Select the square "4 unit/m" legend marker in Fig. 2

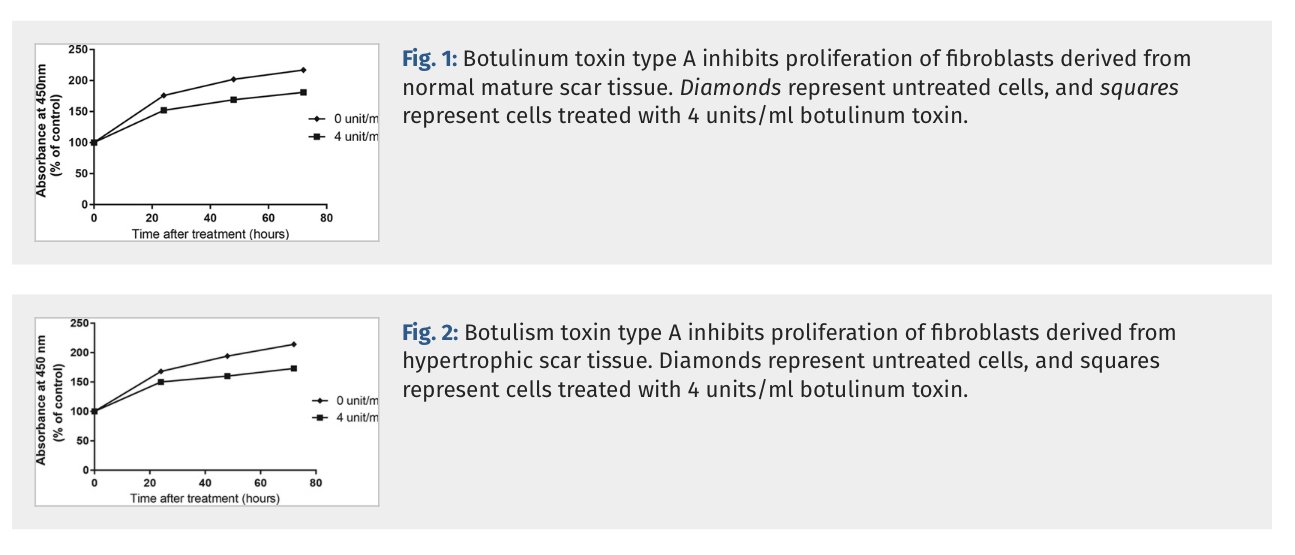(320, 417)
